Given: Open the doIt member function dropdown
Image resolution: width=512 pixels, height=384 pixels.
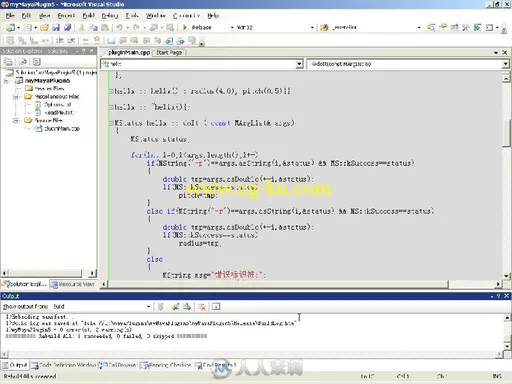Looking at the screenshot, I should point(506,64).
